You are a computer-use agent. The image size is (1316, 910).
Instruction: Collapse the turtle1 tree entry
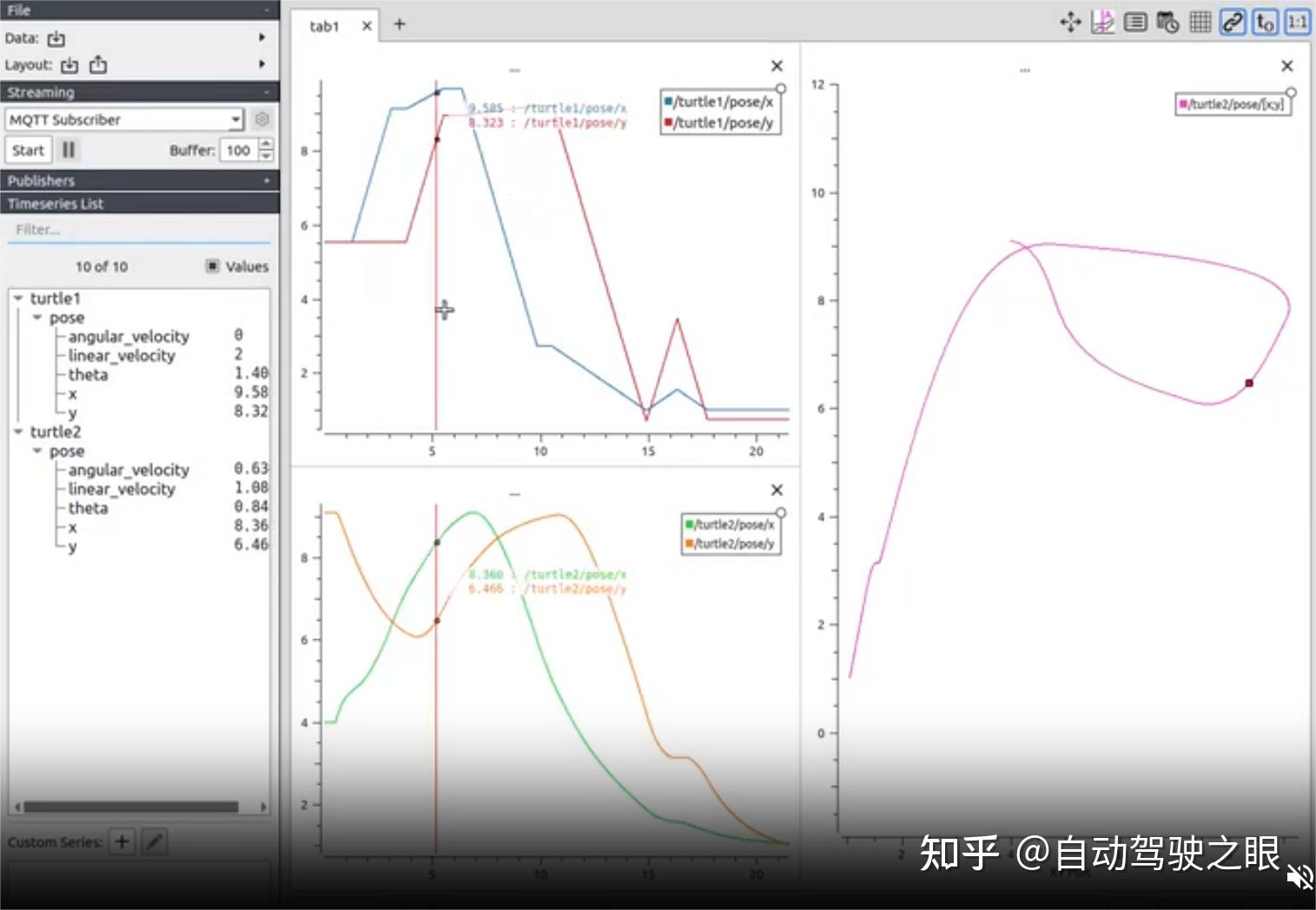coord(19,298)
